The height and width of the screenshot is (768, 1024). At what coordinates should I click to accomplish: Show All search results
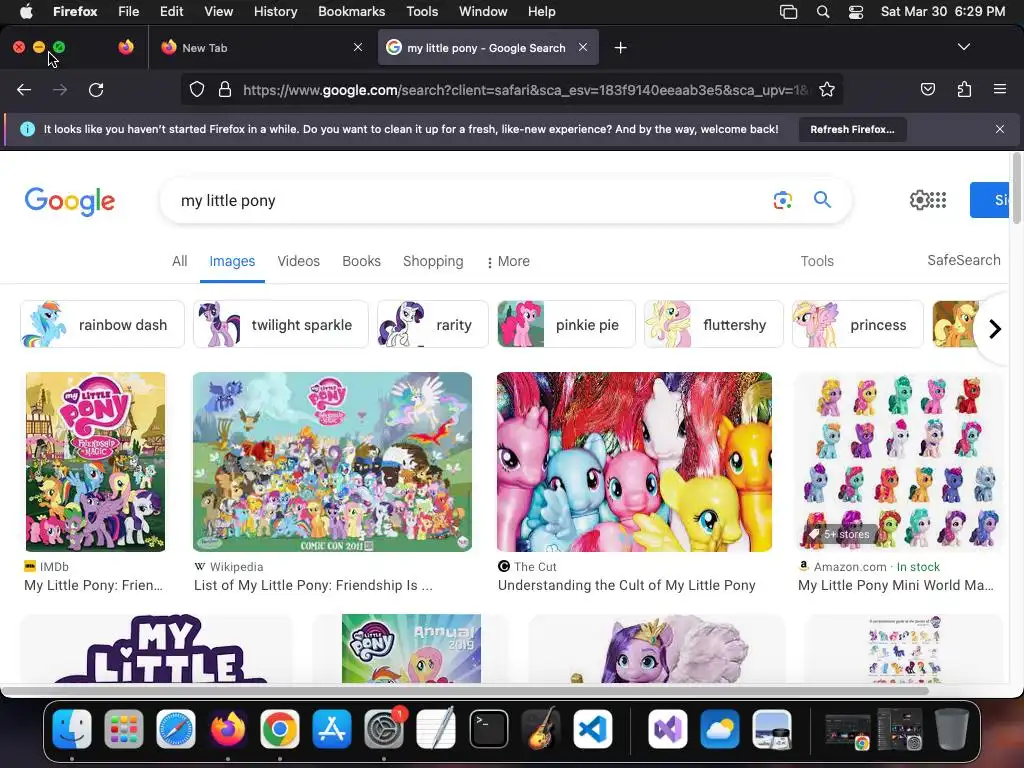[180, 261]
